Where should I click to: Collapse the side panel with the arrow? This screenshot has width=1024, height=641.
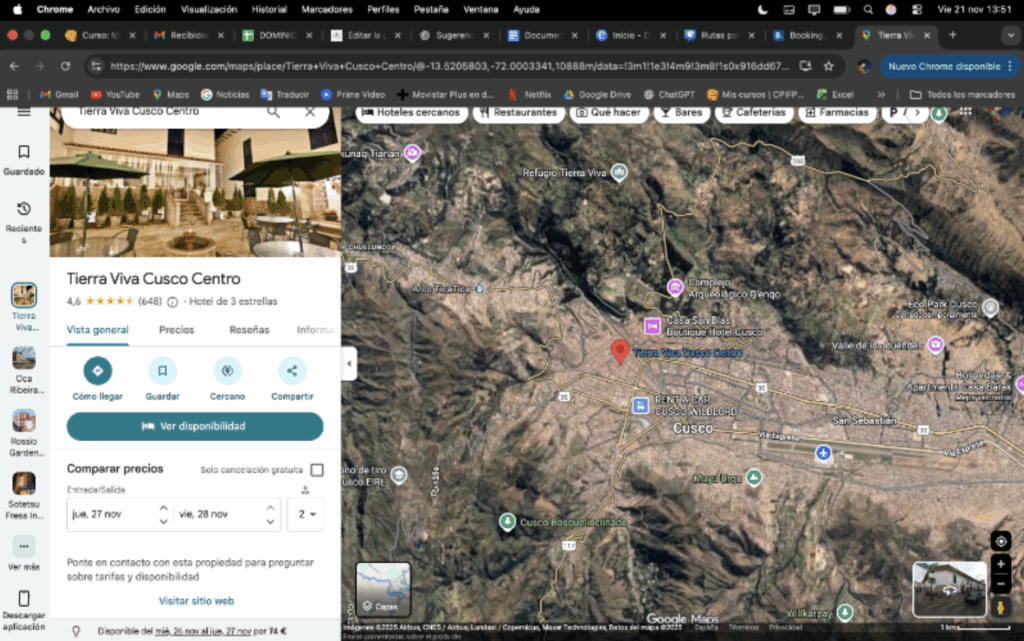click(349, 363)
